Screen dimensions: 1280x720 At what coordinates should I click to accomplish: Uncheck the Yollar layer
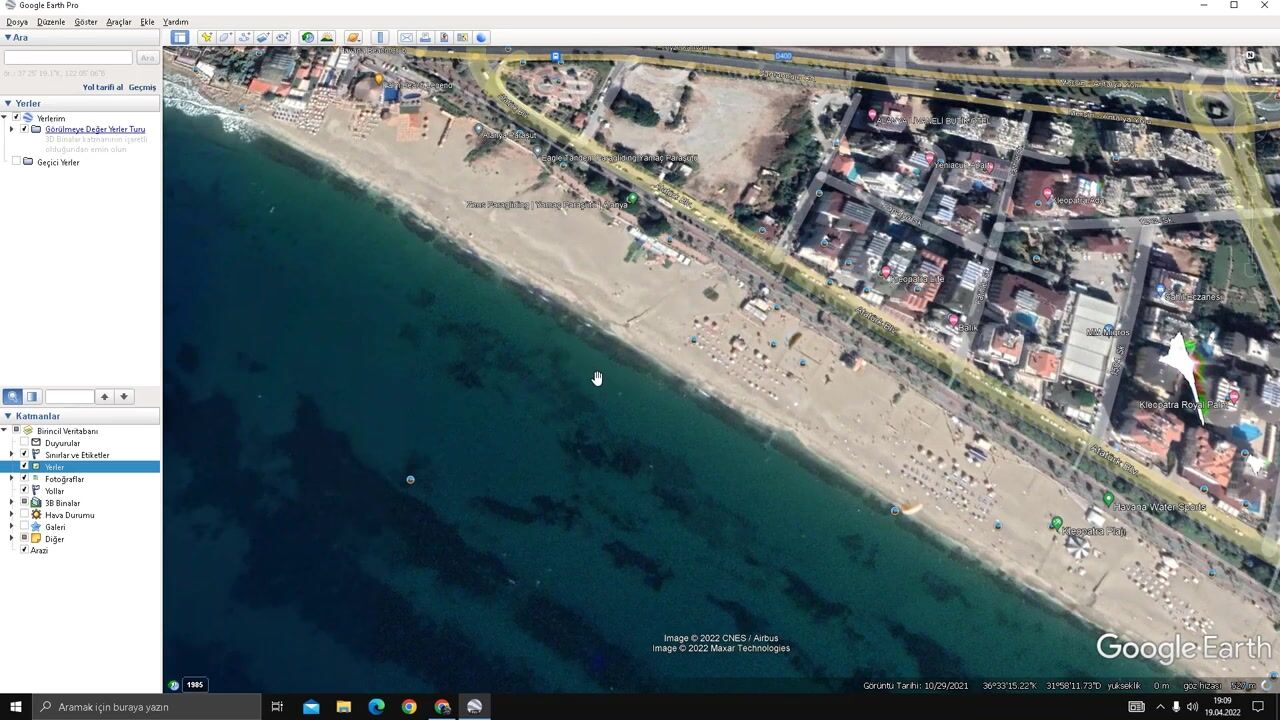pos(24,491)
